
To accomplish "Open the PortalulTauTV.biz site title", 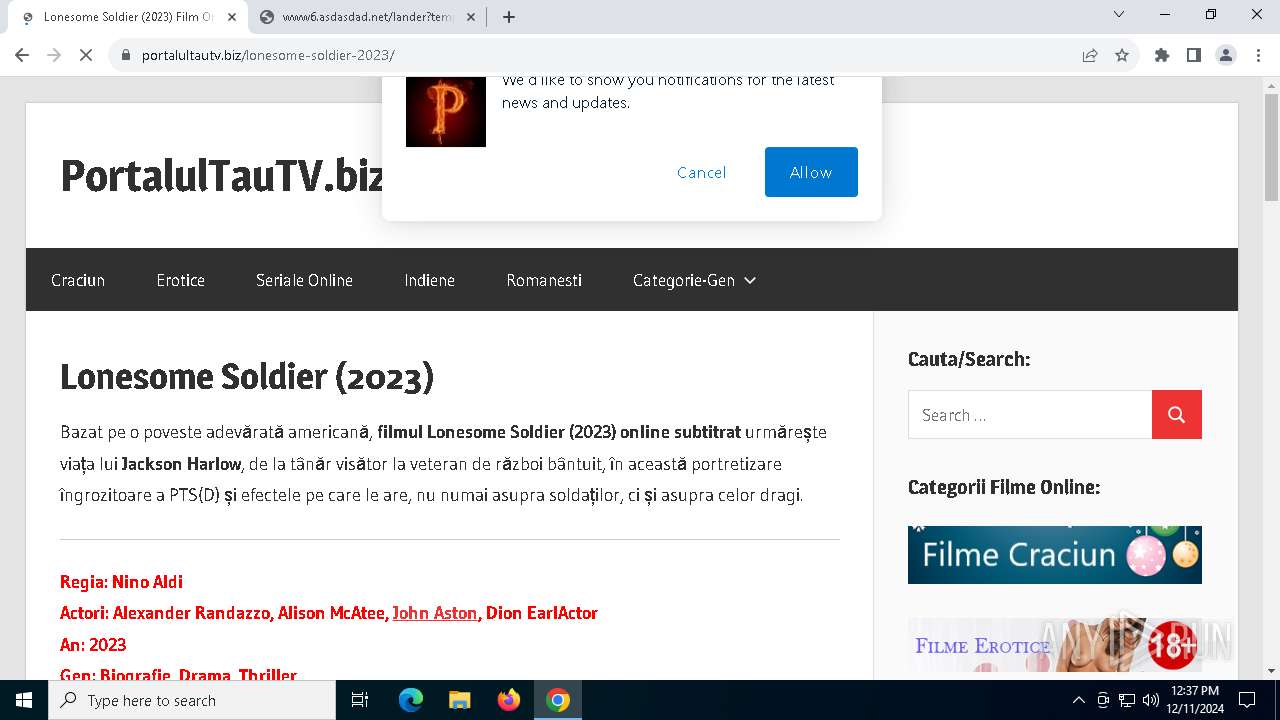I will (222, 176).
